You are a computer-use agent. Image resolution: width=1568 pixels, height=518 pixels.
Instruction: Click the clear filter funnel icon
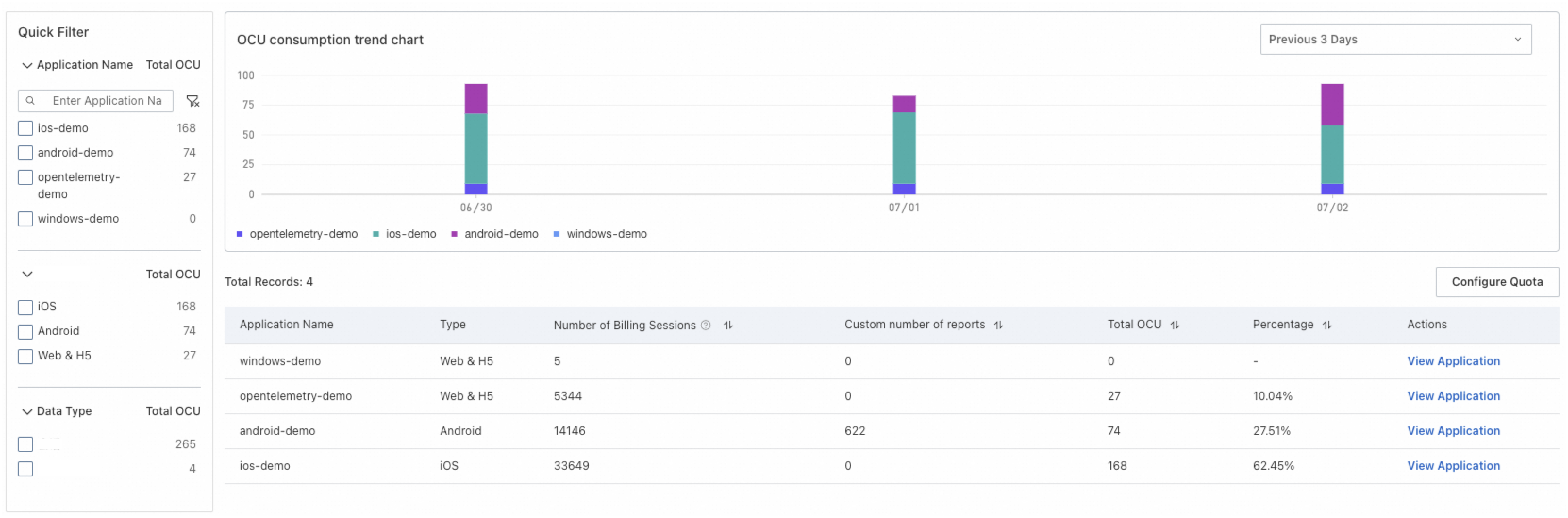[192, 101]
